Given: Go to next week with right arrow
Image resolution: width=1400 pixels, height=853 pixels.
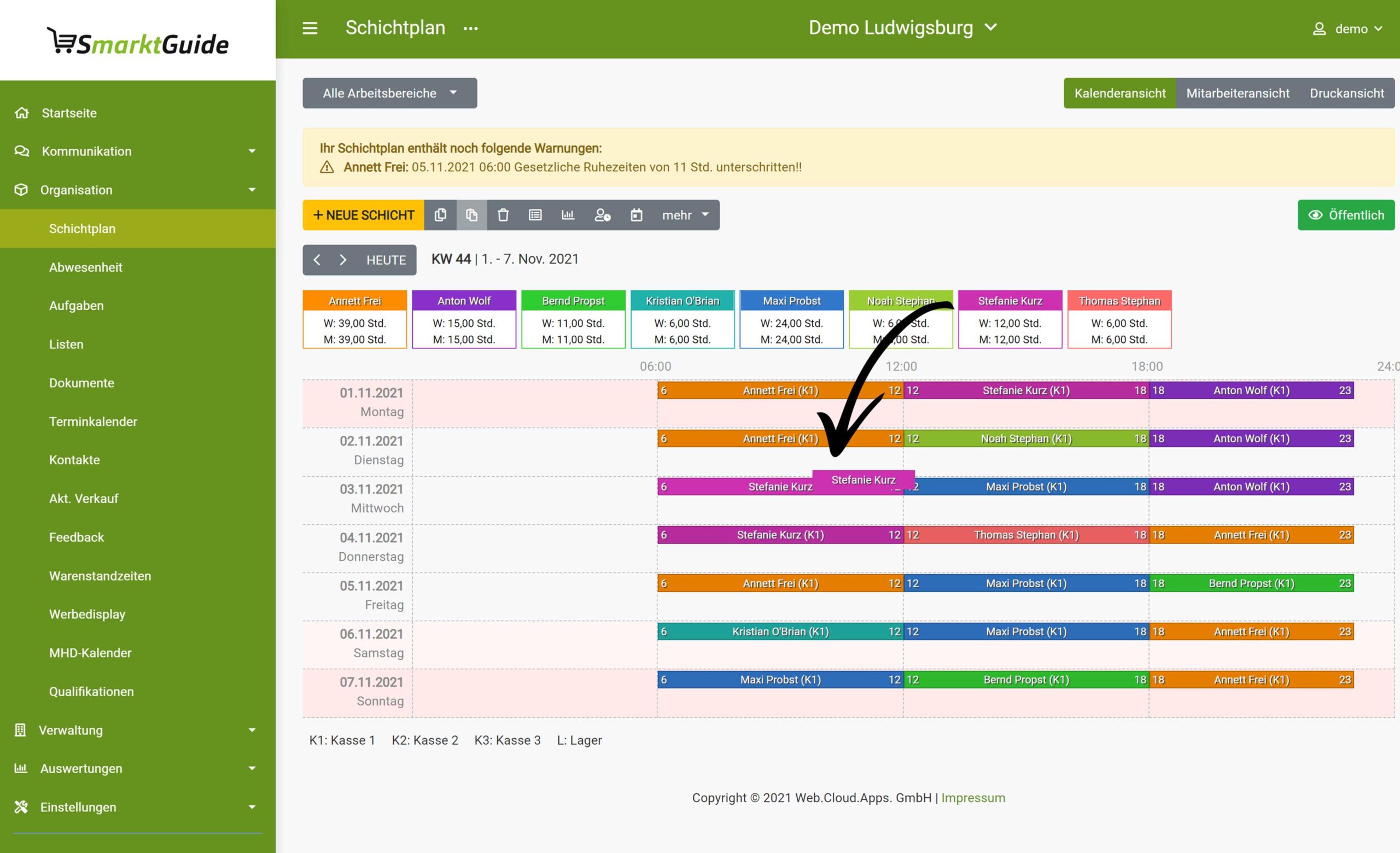Looking at the screenshot, I should pyautogui.click(x=342, y=260).
